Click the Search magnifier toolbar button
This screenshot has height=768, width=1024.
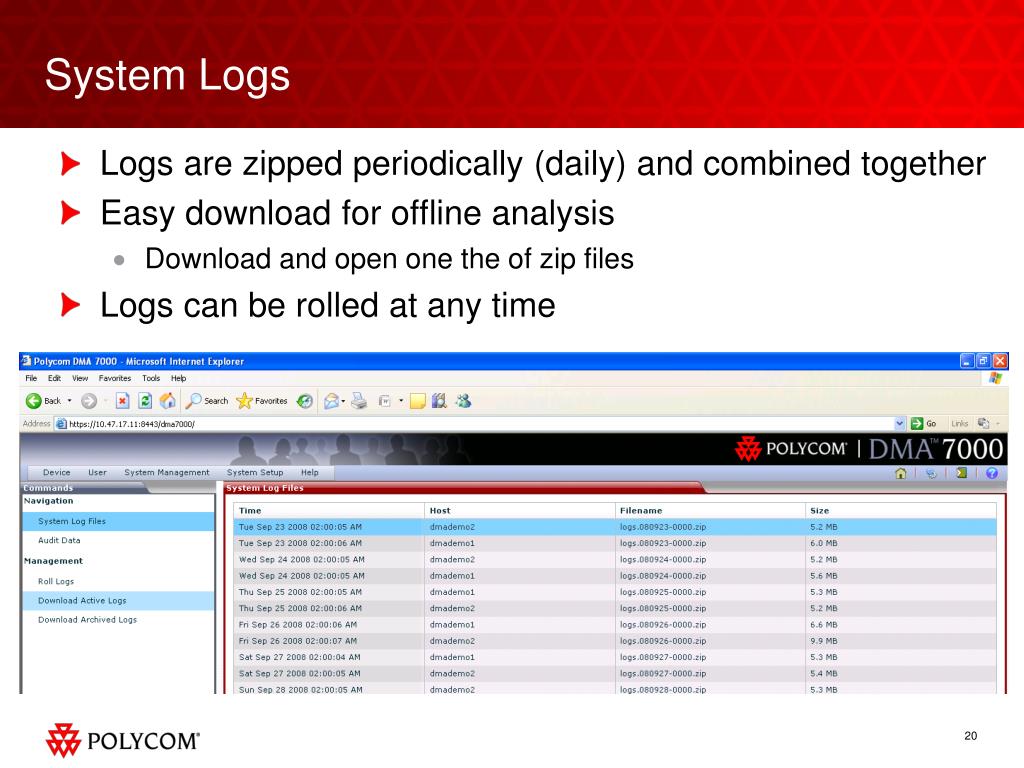206,401
